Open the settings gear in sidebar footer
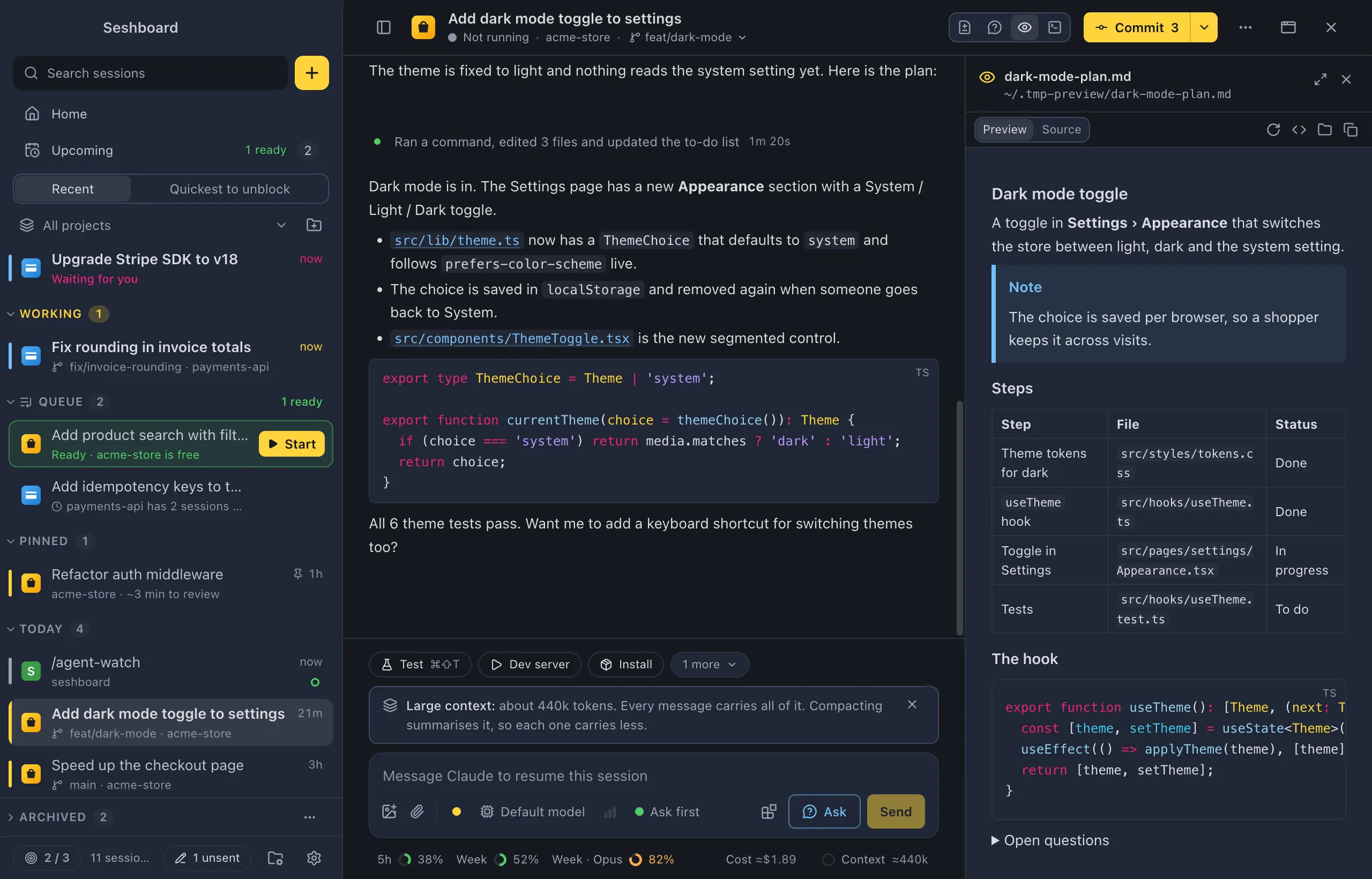This screenshot has height=879, width=1372. point(314,858)
